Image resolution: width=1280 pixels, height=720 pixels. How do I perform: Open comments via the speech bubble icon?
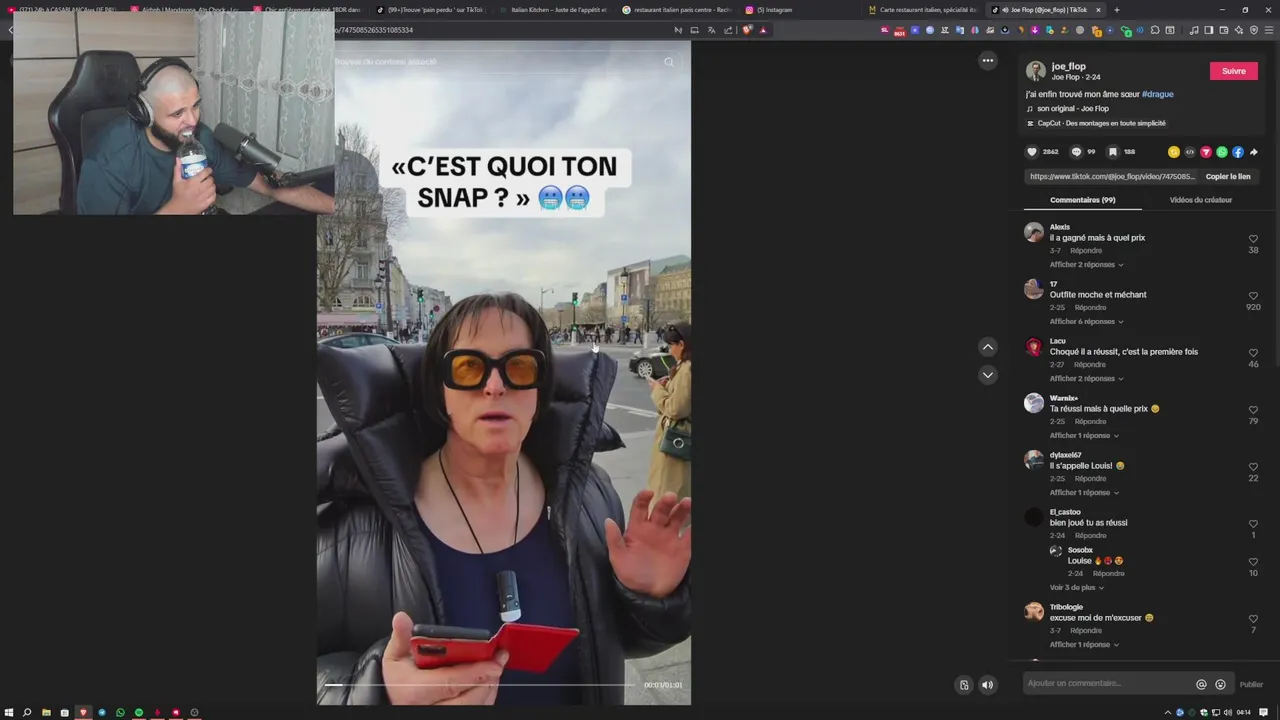pos(1076,152)
